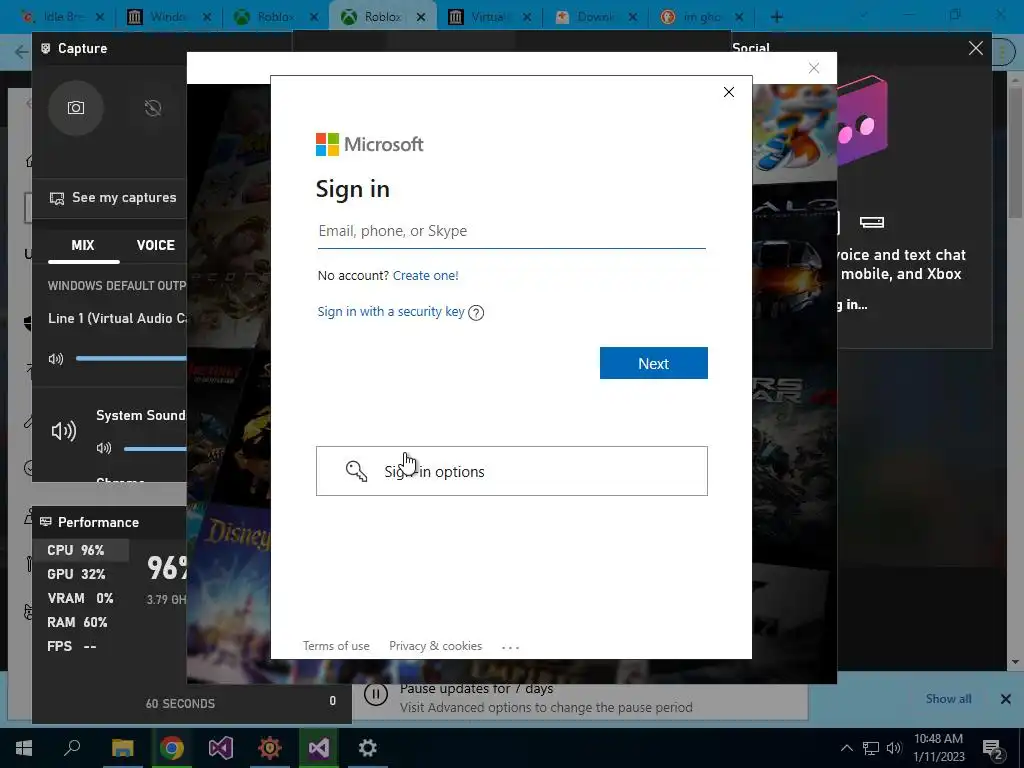Open Settings gear from taskbar
The image size is (1024, 768).
click(368, 748)
